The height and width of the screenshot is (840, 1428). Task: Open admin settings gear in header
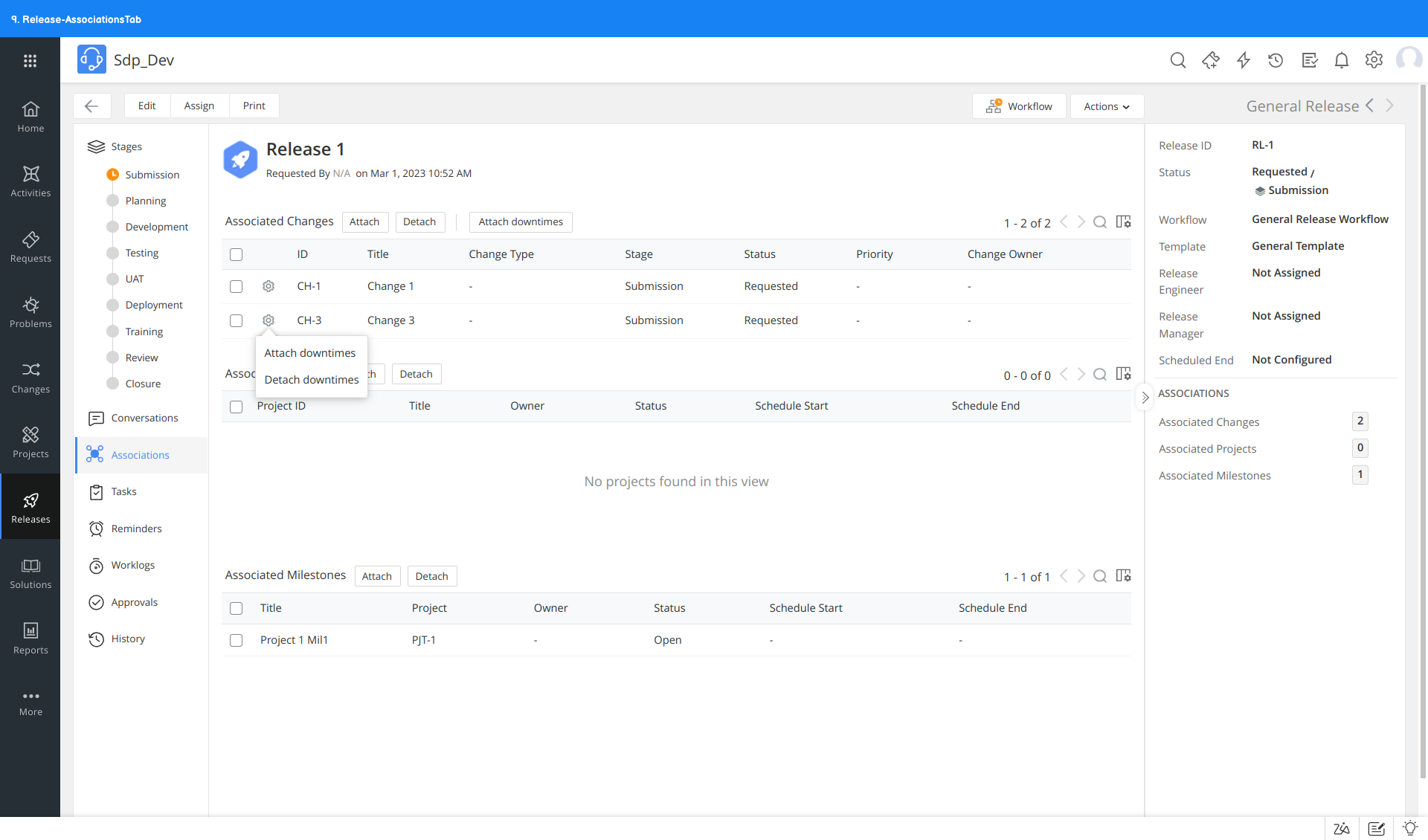(x=1374, y=60)
